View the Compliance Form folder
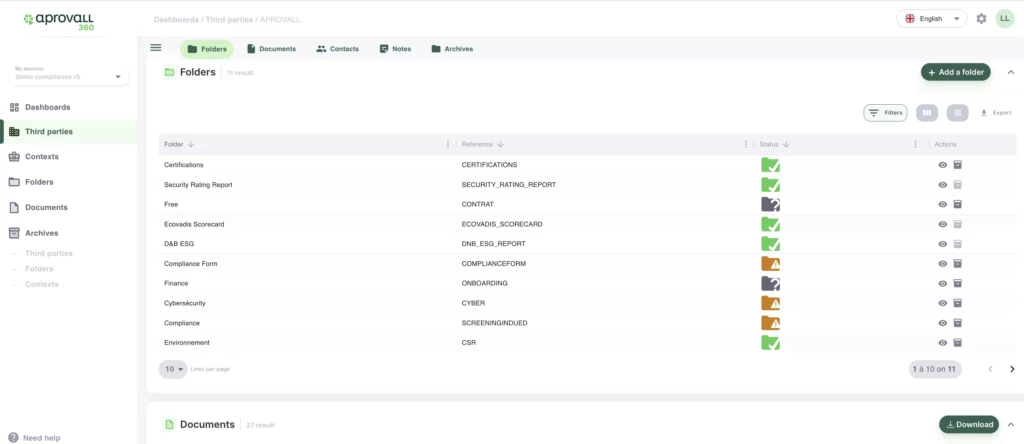The width and height of the screenshot is (1024, 444). click(x=942, y=264)
